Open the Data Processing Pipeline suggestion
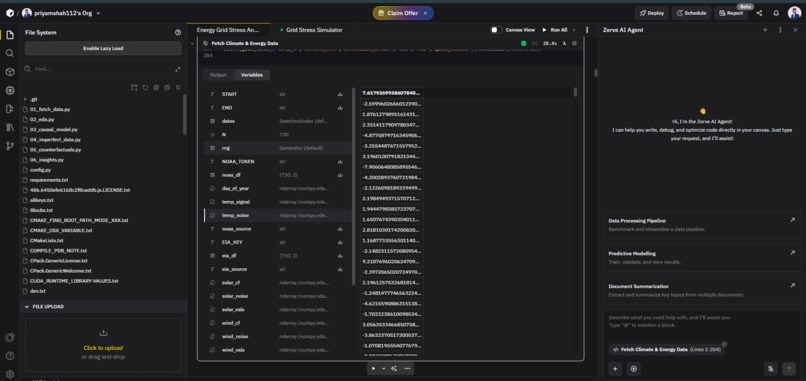Screen dimensions: 806x381 tap(702, 224)
